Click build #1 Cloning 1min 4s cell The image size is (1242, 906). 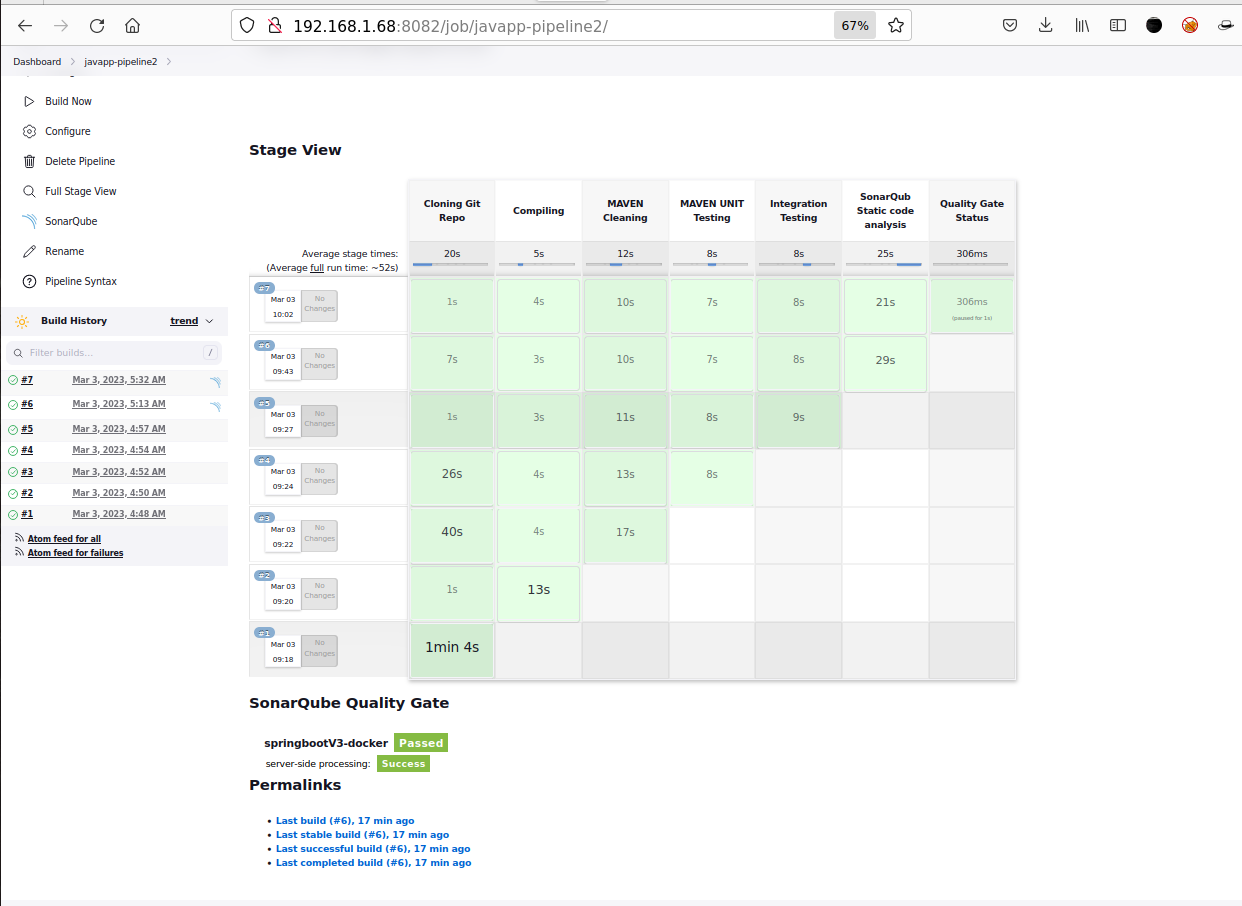[452, 648]
